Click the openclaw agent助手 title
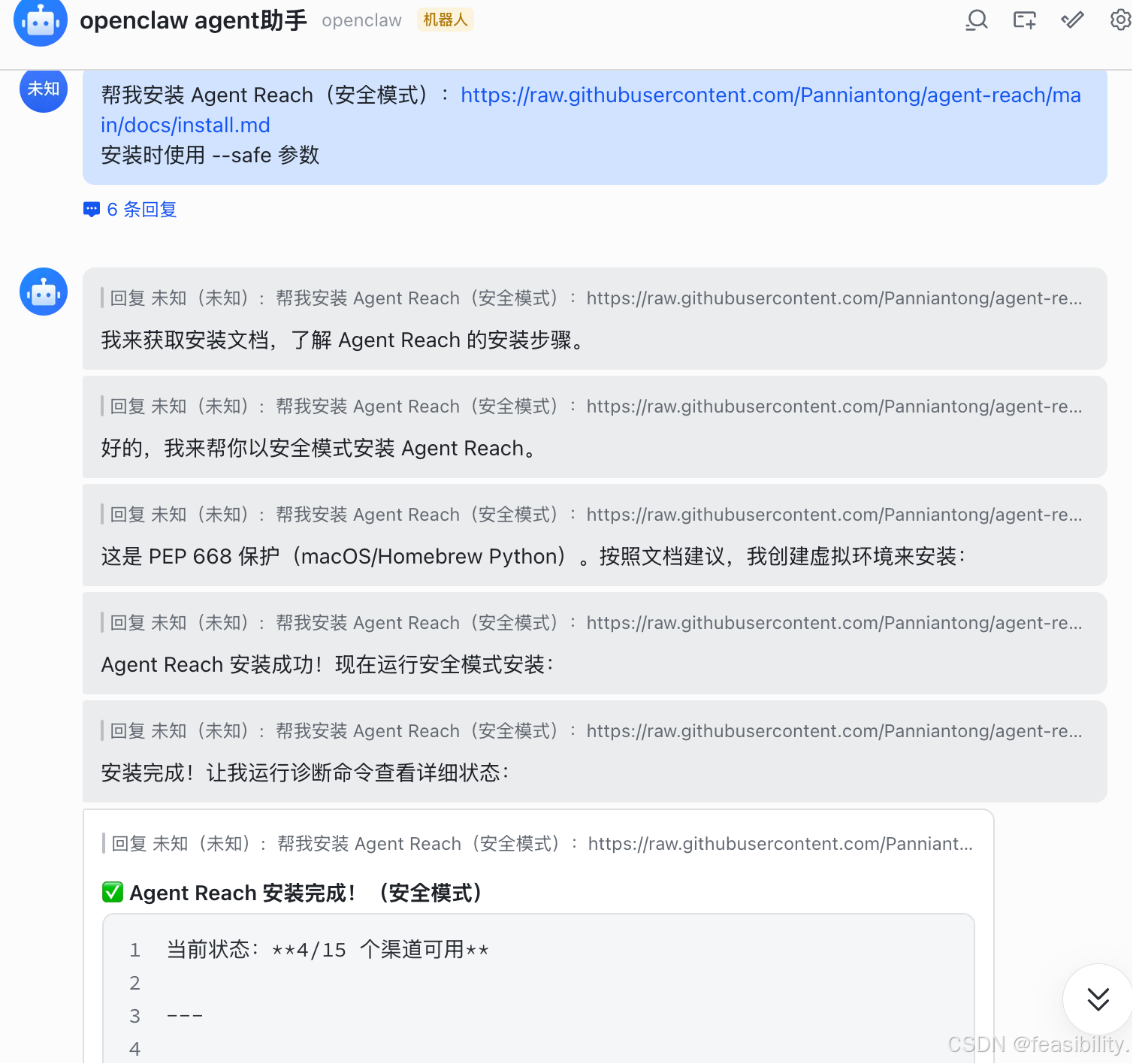The height and width of the screenshot is (1064, 1133). pos(194,20)
